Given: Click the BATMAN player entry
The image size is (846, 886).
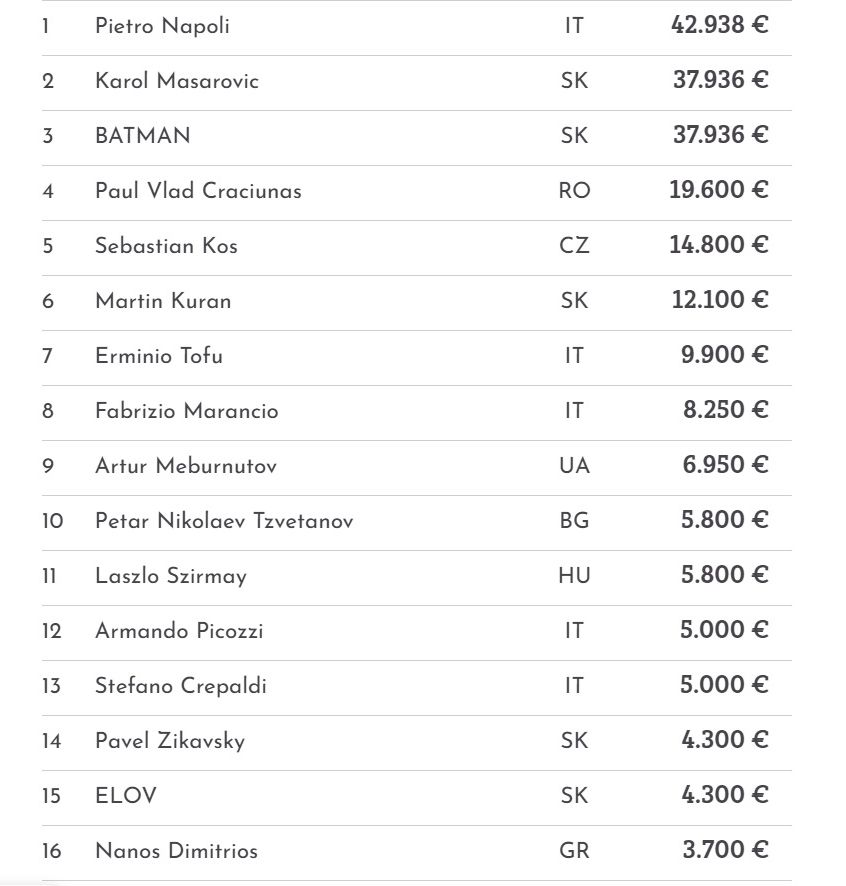Looking at the screenshot, I should click(x=142, y=136).
